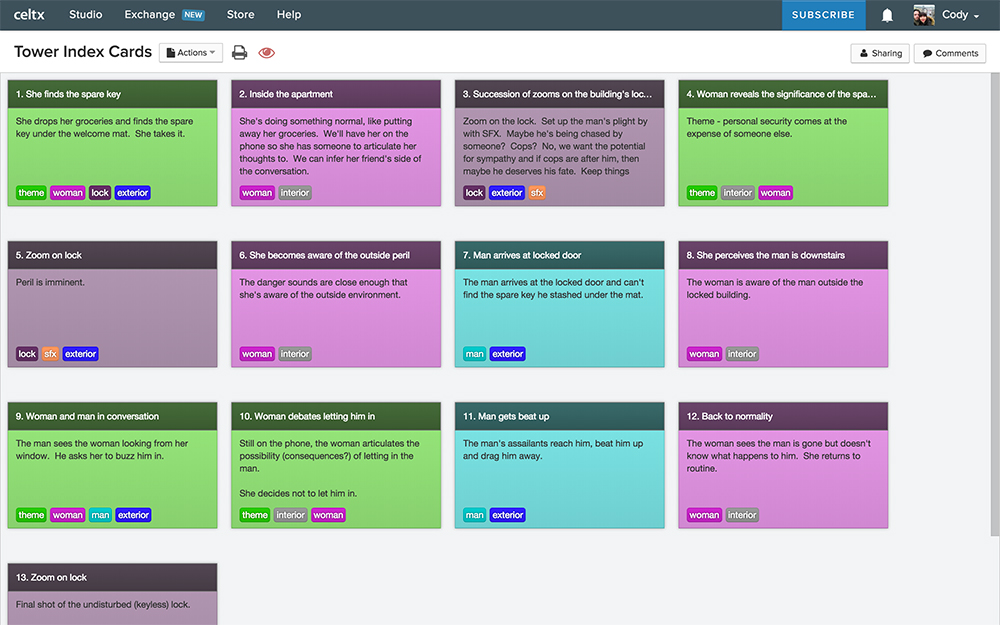Select "10. Woman debates letting him in" header
Screen dimensions: 1000x625
(336, 416)
